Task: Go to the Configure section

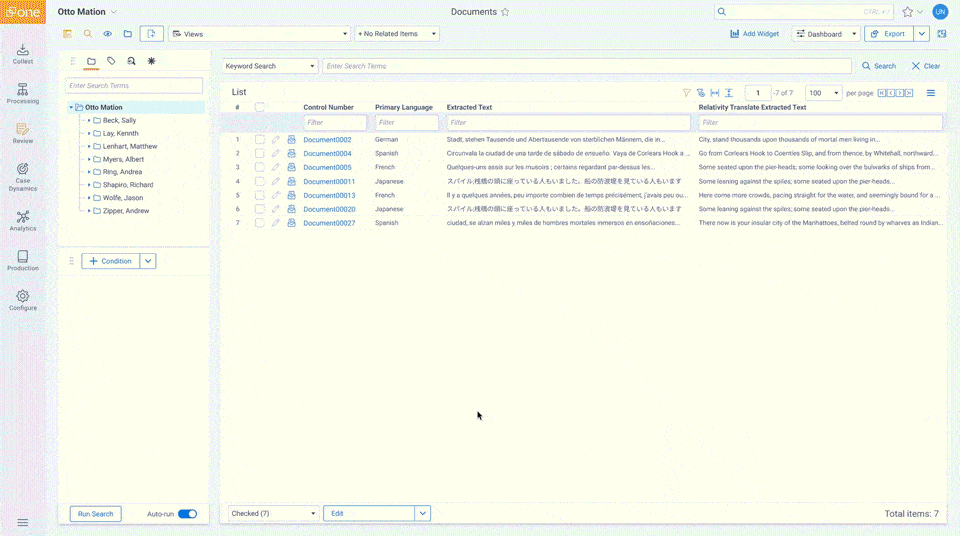Action: (22, 301)
